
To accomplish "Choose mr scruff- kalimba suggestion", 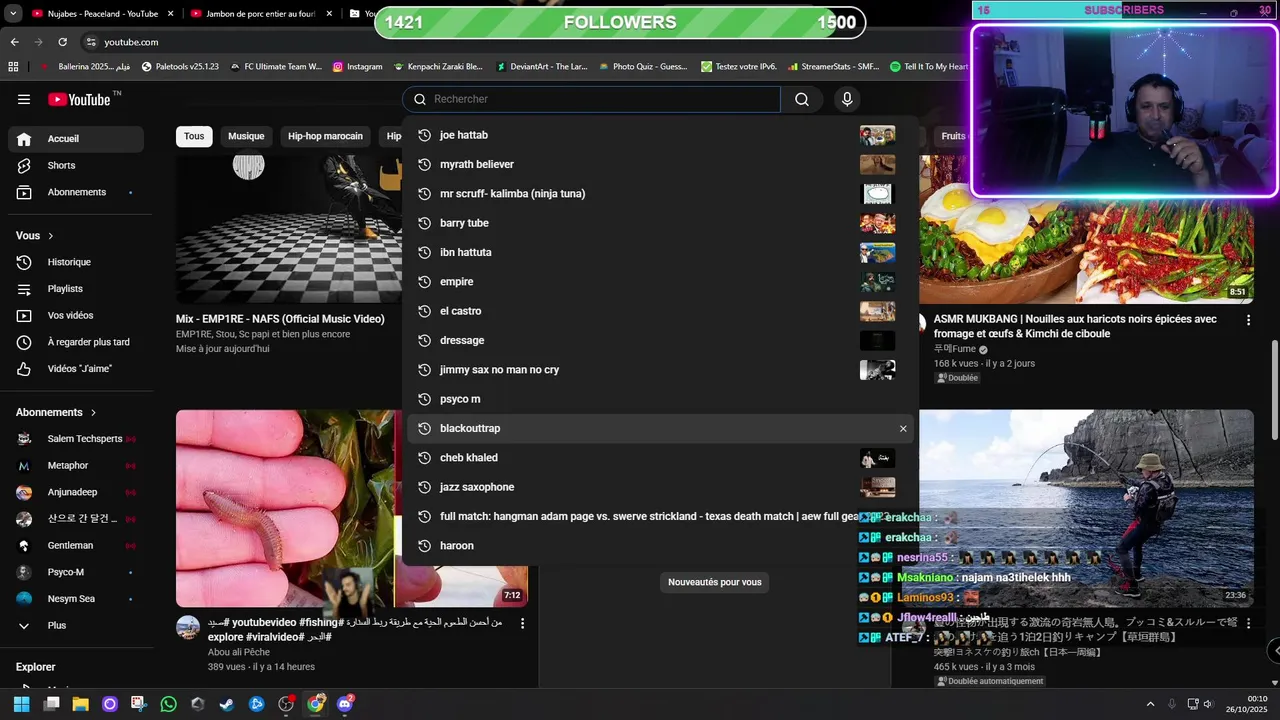I will 660,194.
